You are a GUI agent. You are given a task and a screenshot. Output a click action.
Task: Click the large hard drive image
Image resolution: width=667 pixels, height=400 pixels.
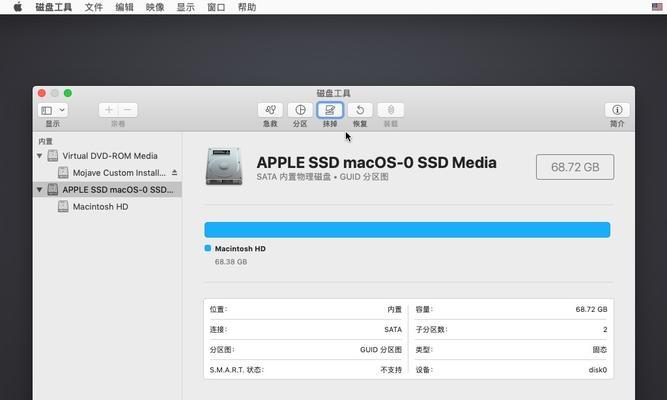(x=224, y=166)
